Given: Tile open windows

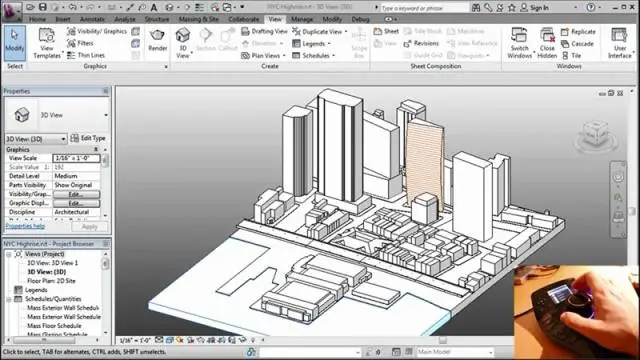Looking at the screenshot, I should point(571,56).
